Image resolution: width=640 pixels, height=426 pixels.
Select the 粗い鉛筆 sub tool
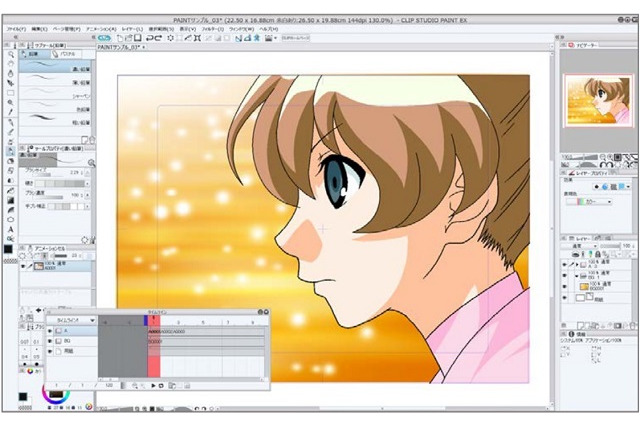coord(56,120)
